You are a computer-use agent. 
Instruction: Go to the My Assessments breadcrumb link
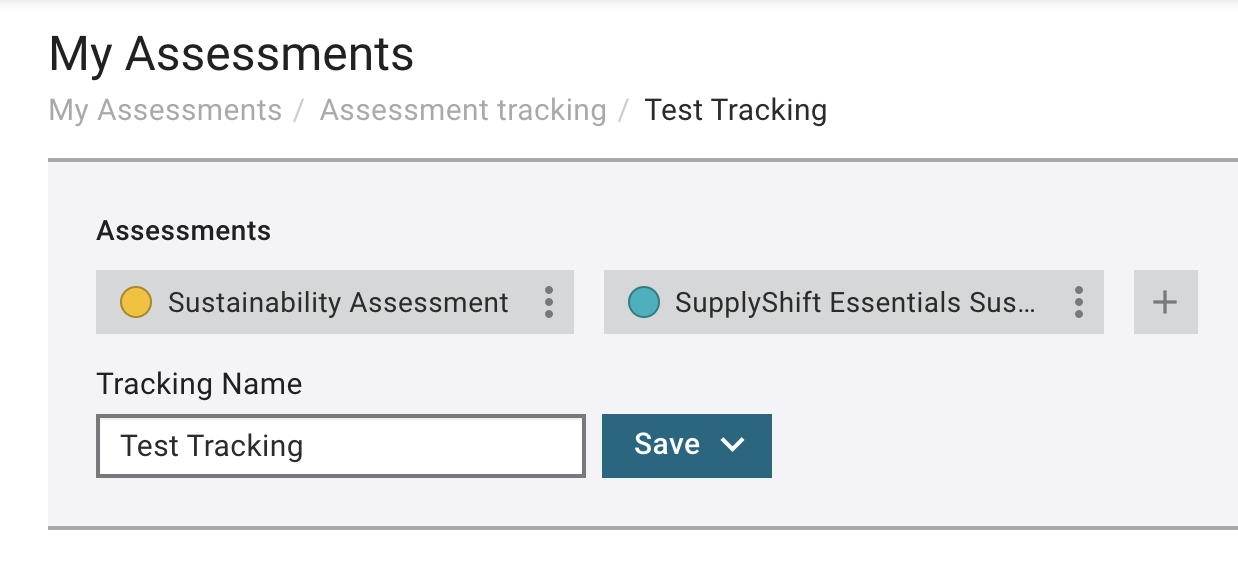[165, 110]
